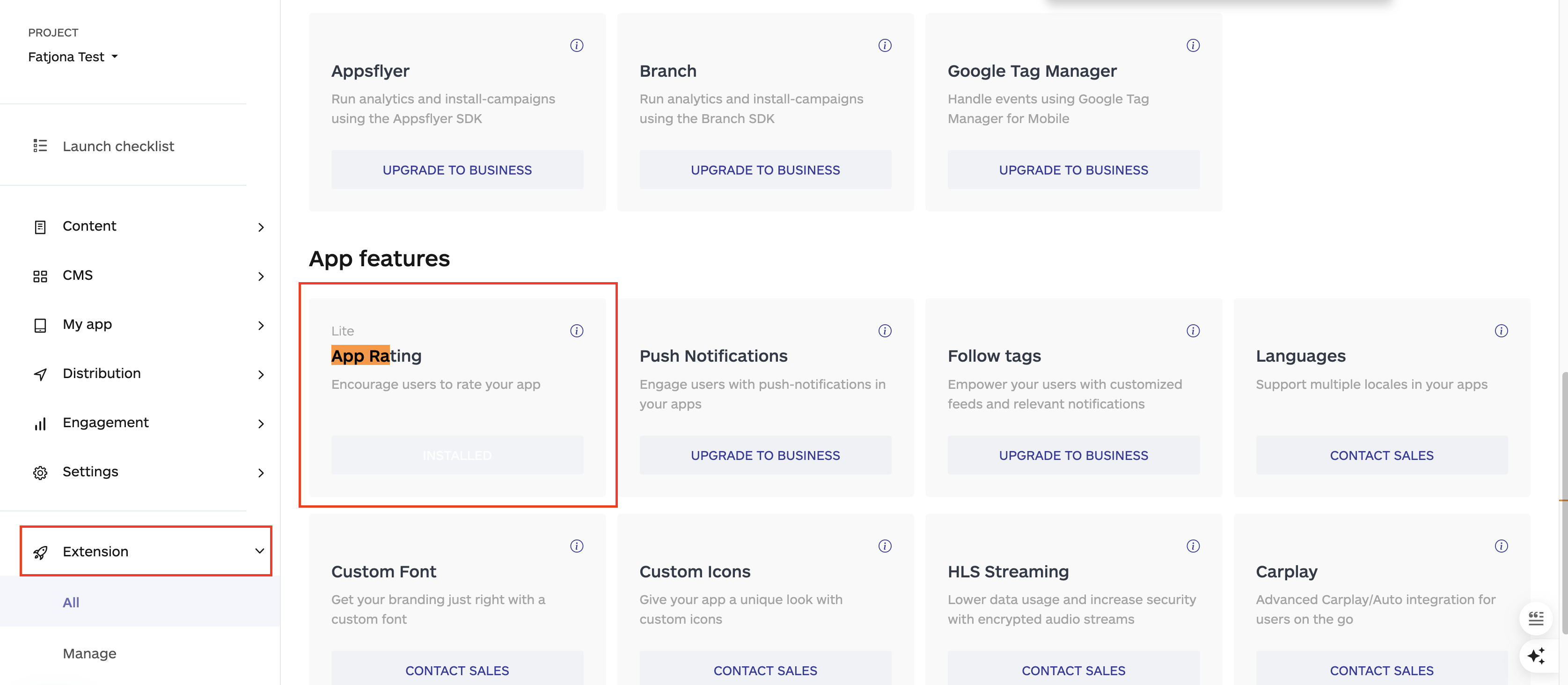Click the info icon on Push Notifications card
Viewport: 1568px width, 685px height.
tap(885, 331)
